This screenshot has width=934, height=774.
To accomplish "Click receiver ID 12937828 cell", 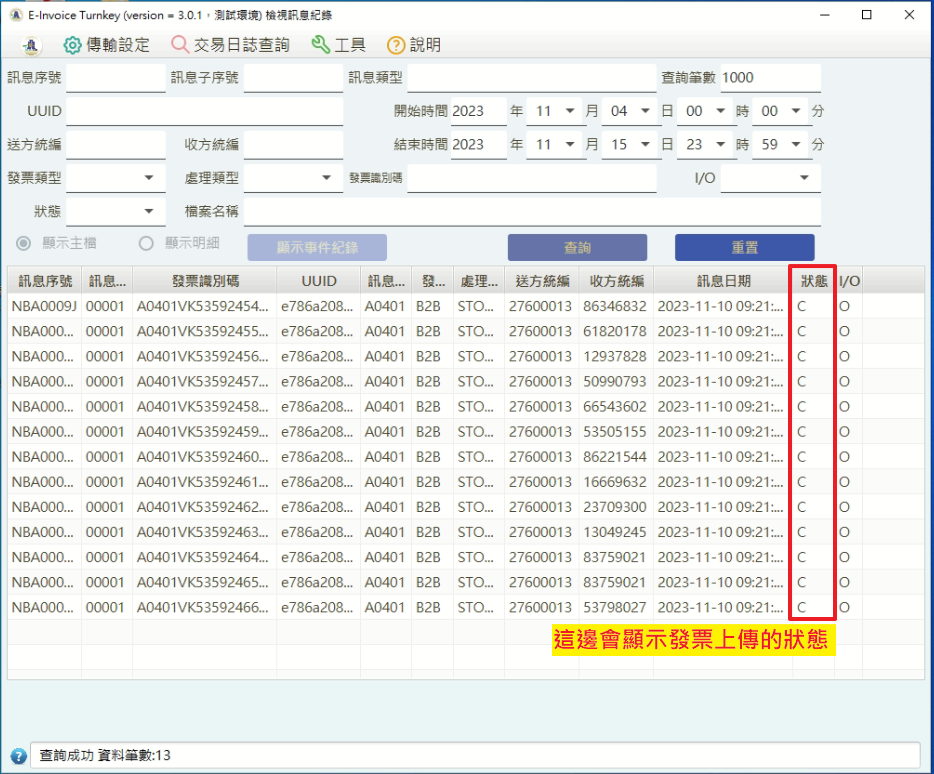I will 615,356.
